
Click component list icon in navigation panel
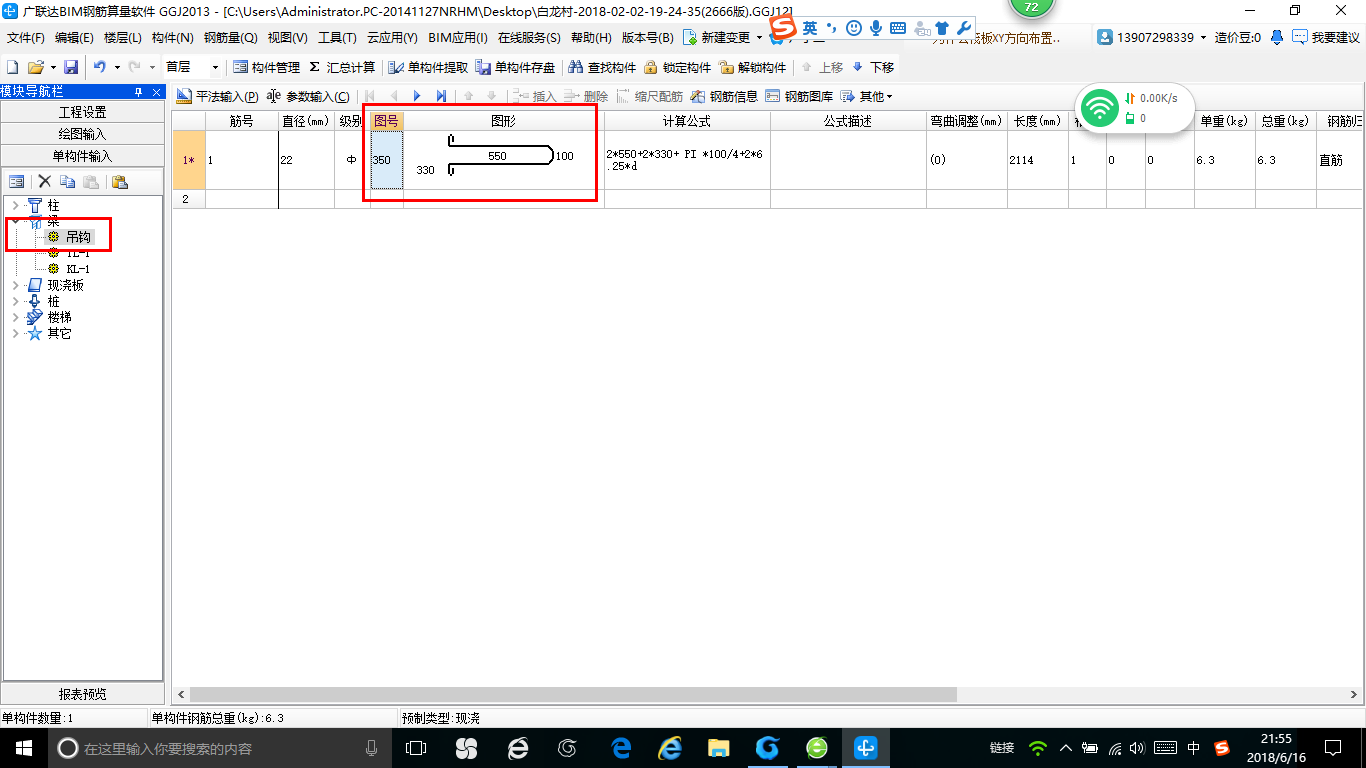coord(17,181)
